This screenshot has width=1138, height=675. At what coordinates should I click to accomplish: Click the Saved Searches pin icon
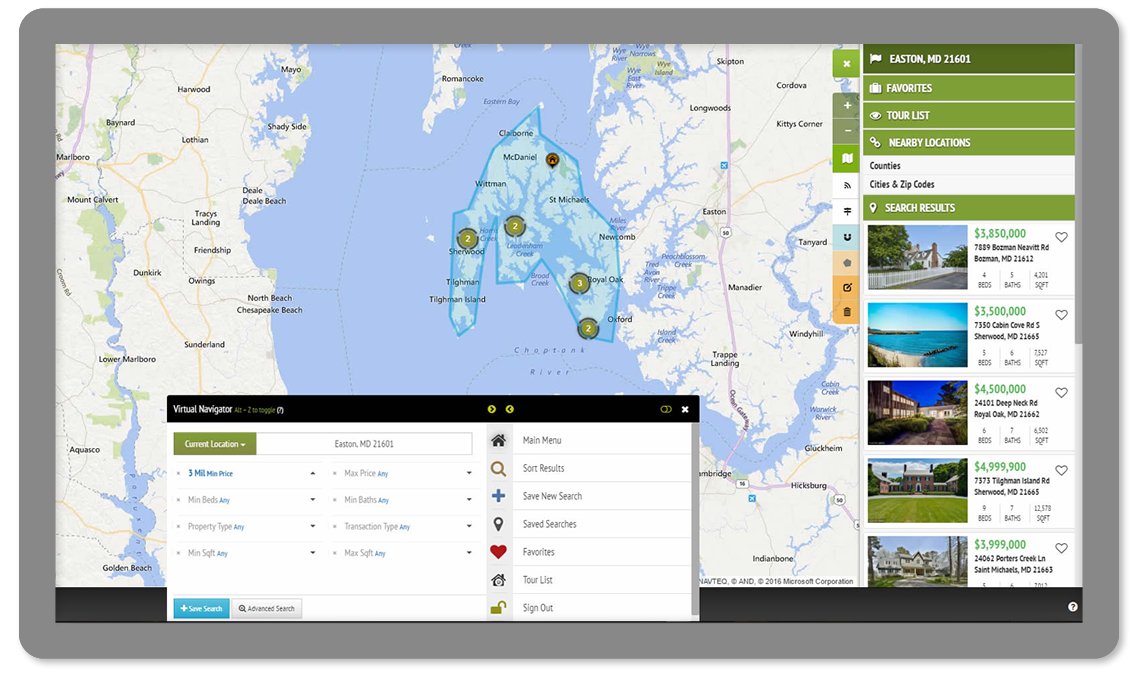498,524
